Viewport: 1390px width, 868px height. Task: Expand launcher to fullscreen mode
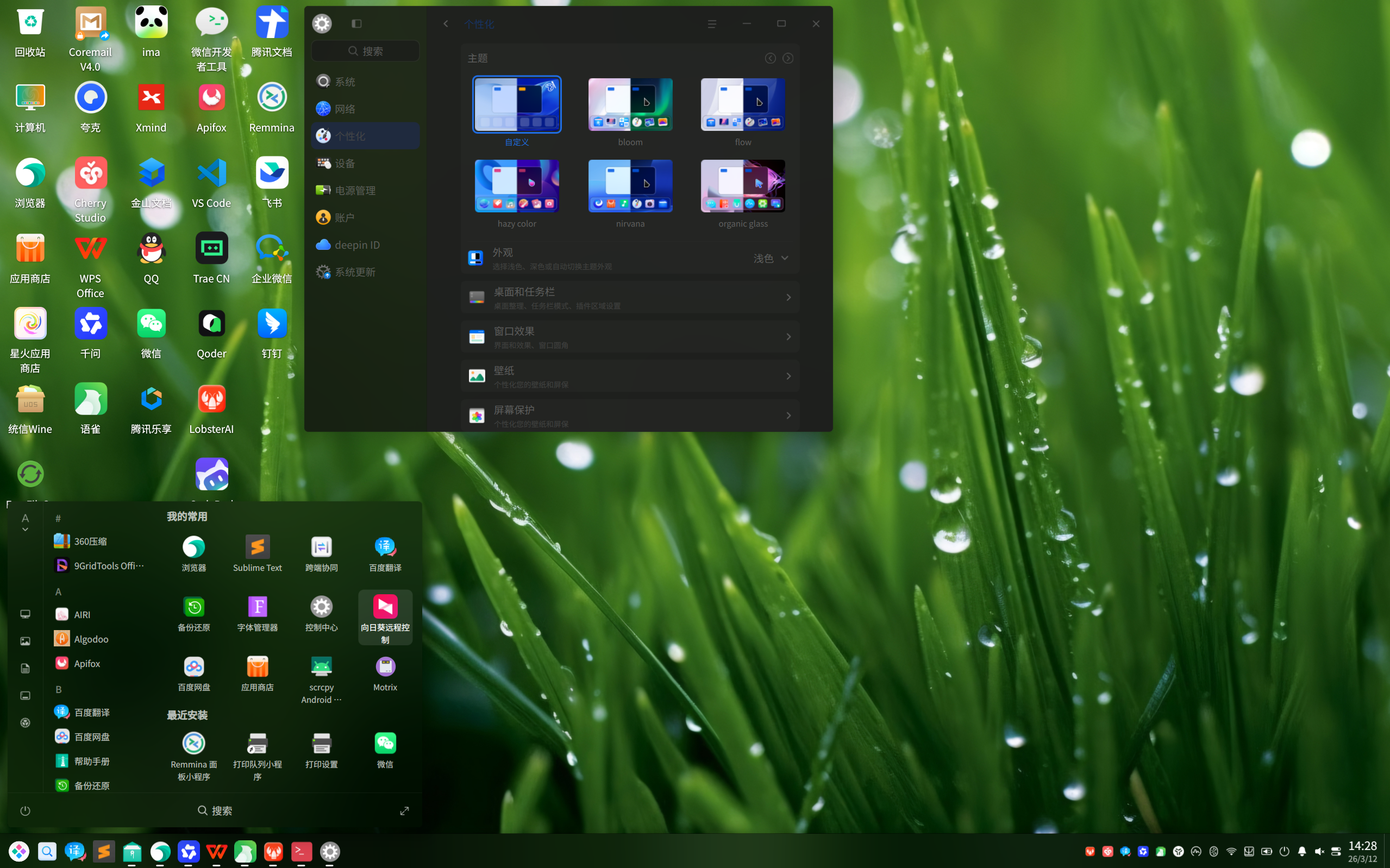point(404,810)
